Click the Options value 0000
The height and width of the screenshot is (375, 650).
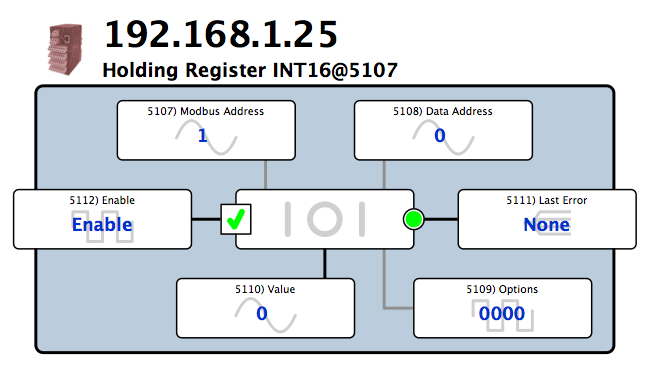pyautogui.click(x=502, y=313)
